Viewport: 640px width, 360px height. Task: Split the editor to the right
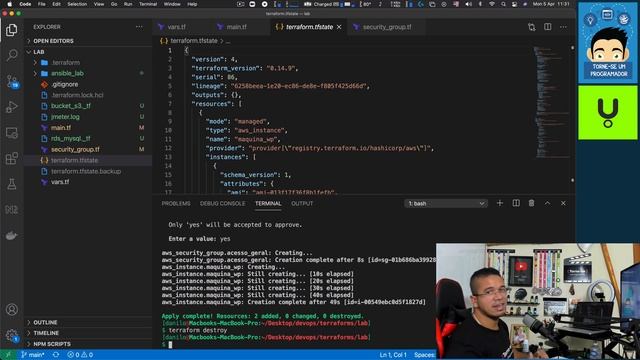pos(547,27)
